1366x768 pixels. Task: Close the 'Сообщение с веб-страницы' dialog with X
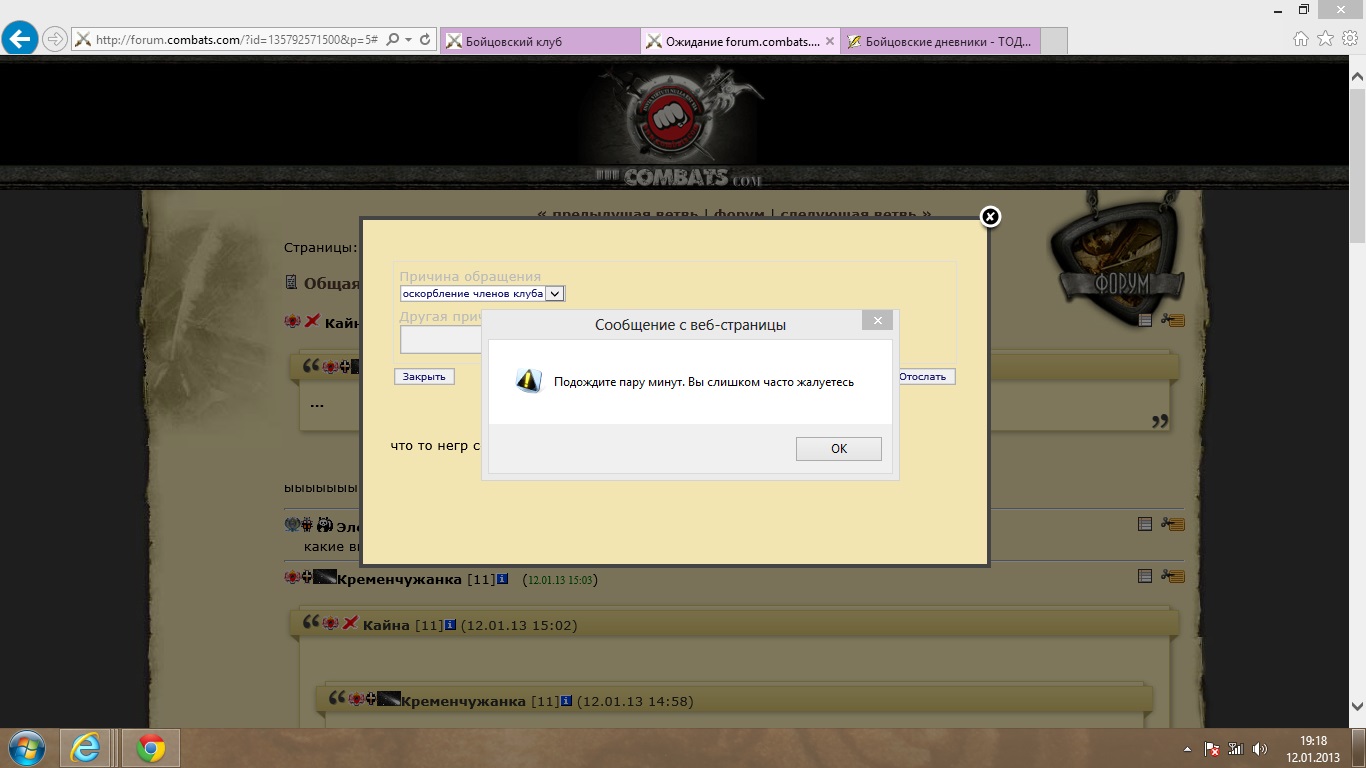click(877, 321)
